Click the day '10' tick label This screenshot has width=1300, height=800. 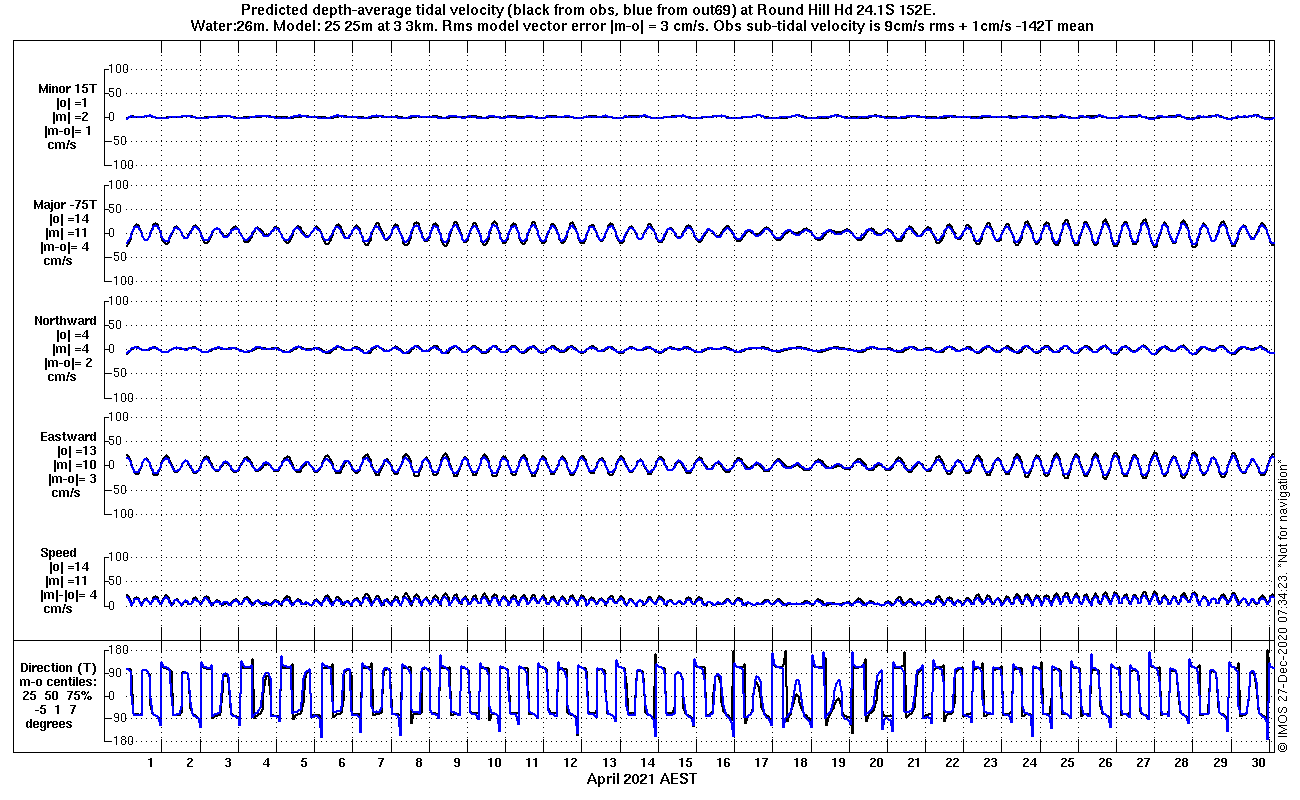(x=494, y=763)
